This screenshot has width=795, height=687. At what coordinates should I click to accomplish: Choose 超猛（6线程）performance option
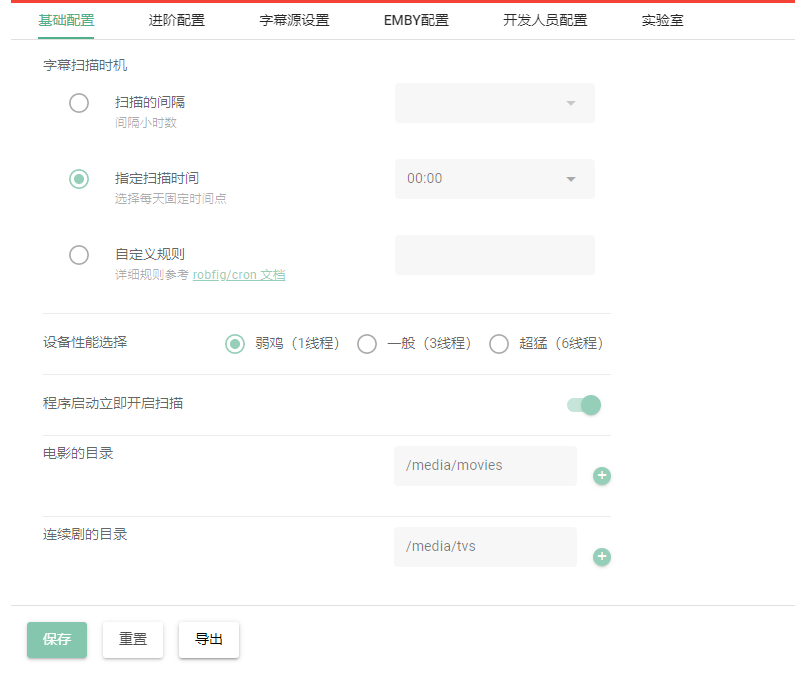tap(499, 344)
